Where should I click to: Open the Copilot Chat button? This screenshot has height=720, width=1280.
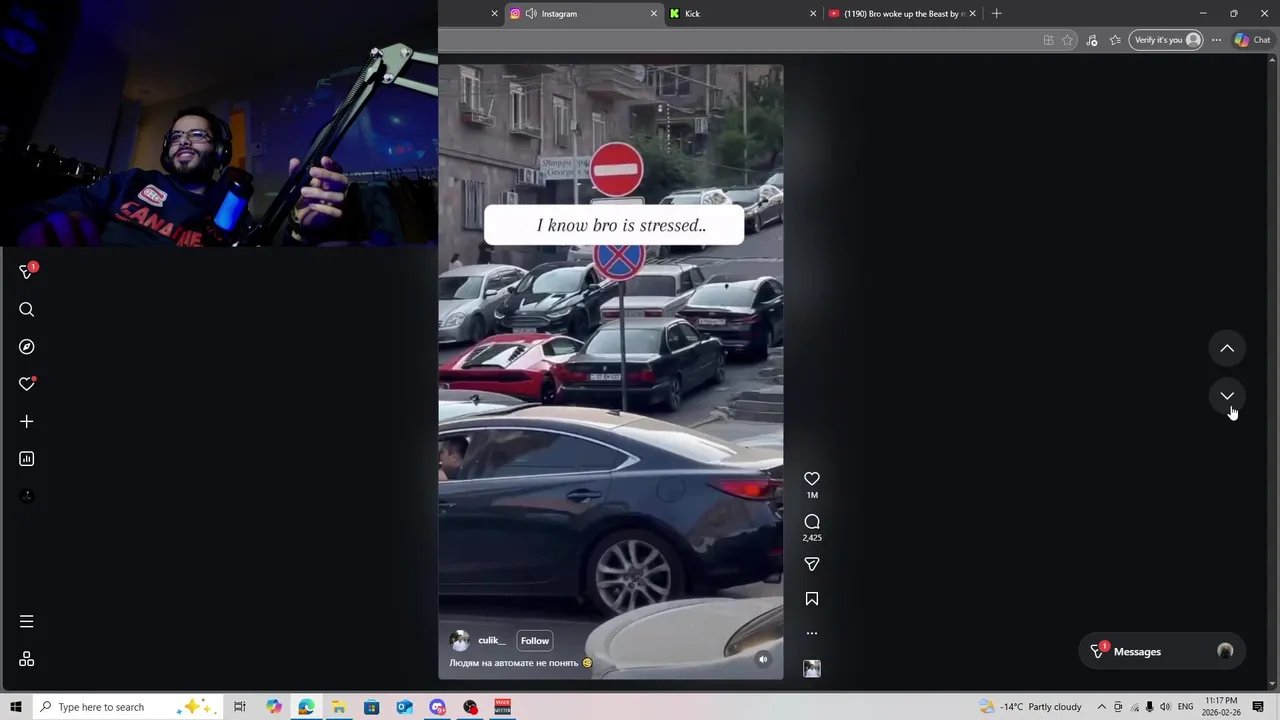(1252, 40)
